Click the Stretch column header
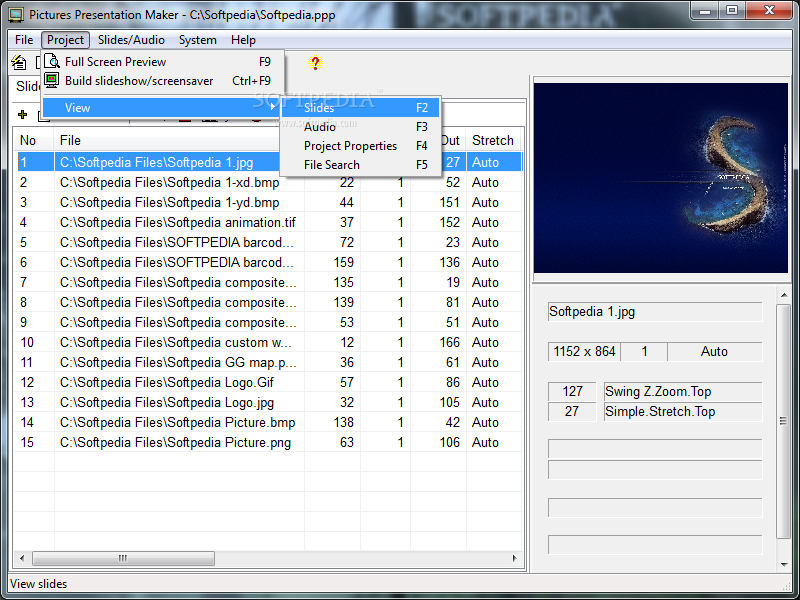Screen dimensions: 800x600 pos(494,140)
